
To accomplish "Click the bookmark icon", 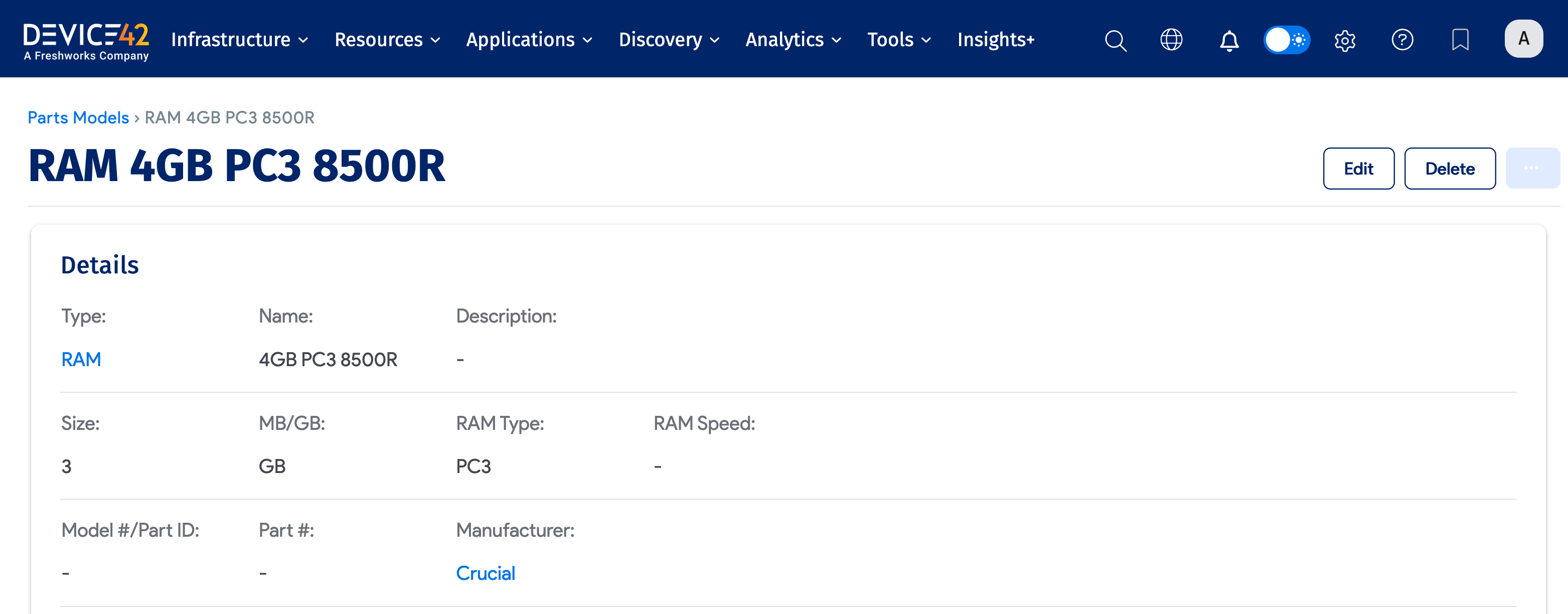I will [x=1460, y=40].
